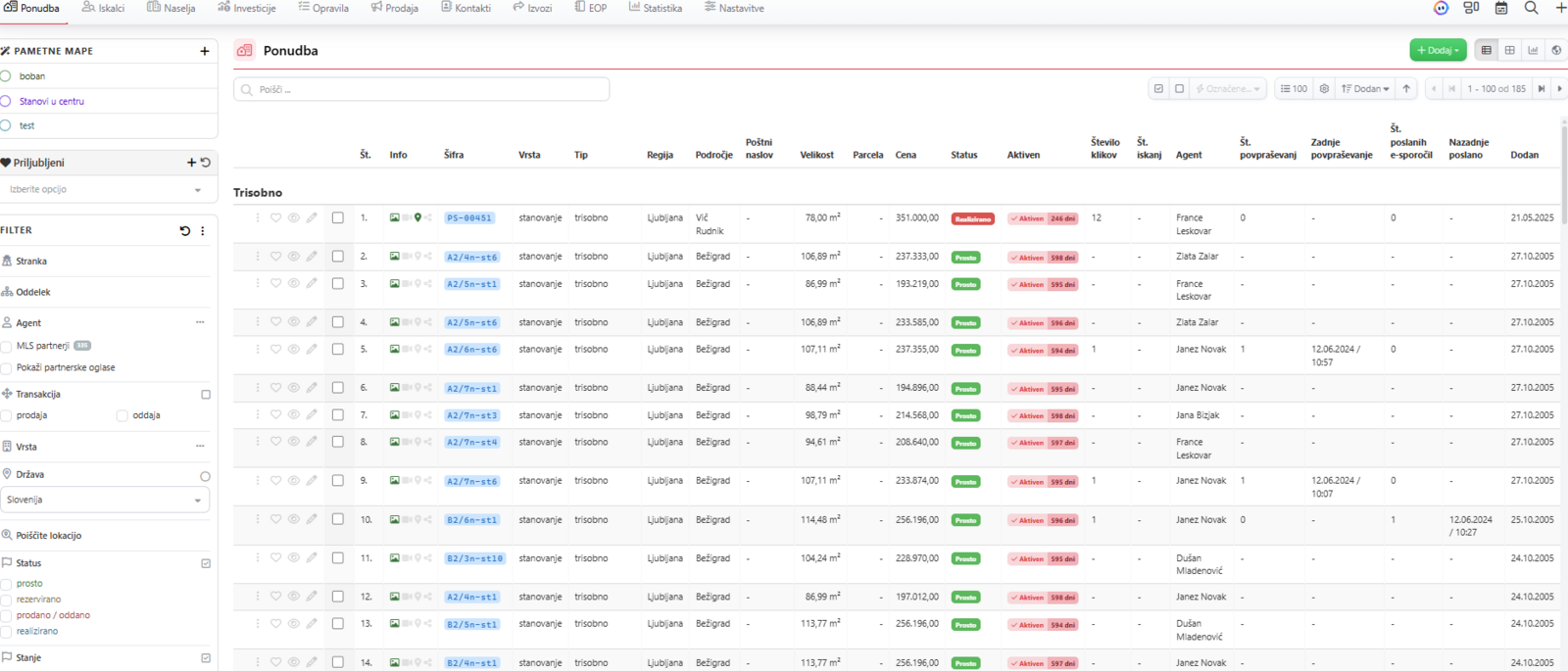This screenshot has height=671, width=1568.
Task: Open the calendar icon in top bar
Action: click(1500, 8)
